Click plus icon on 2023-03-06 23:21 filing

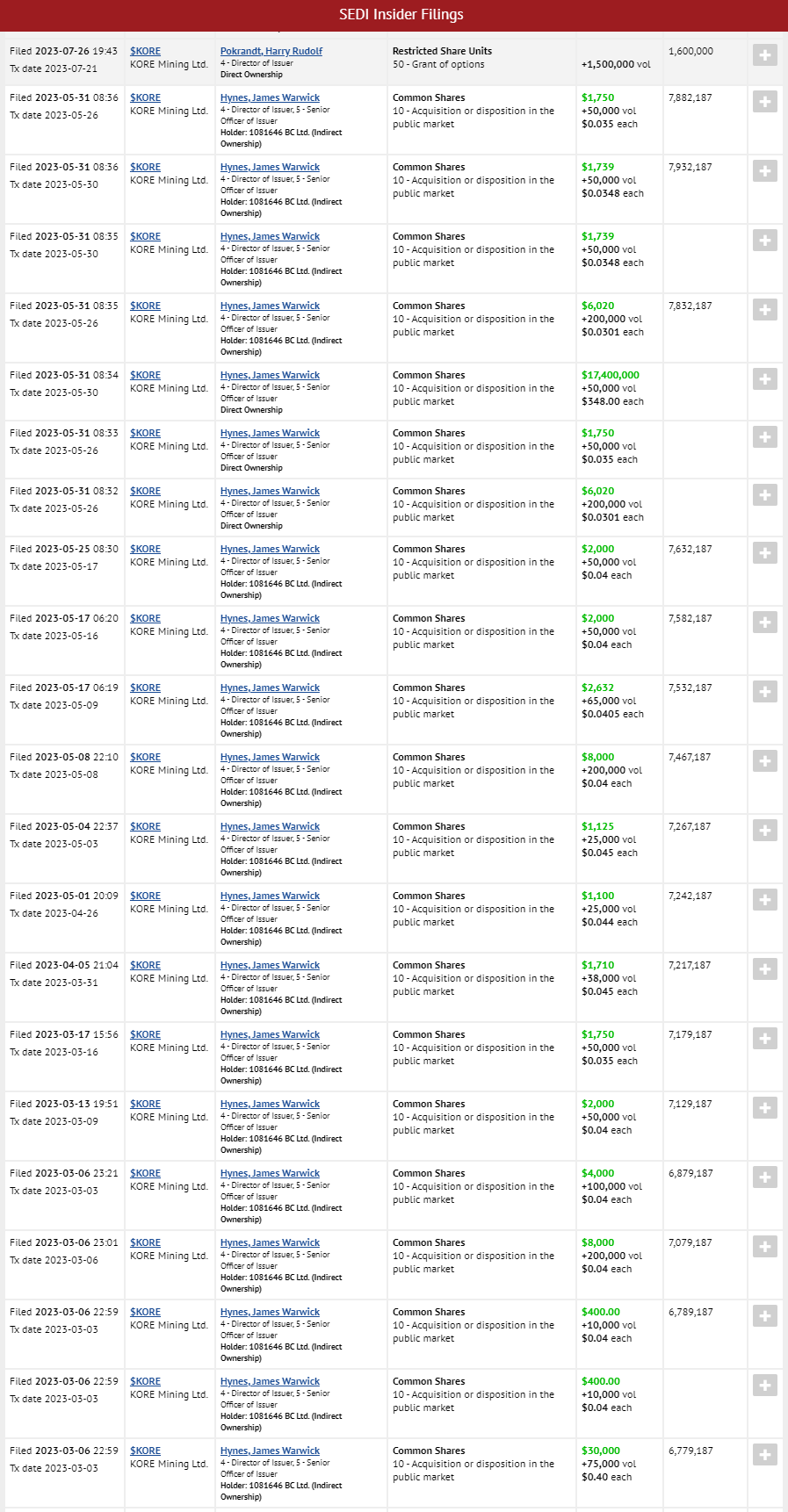click(764, 1177)
